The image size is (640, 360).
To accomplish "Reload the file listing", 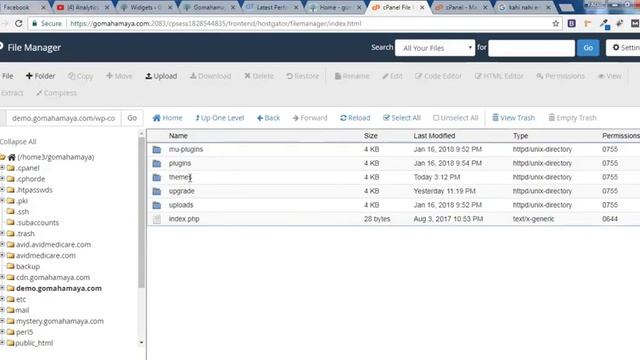I will coord(355,118).
